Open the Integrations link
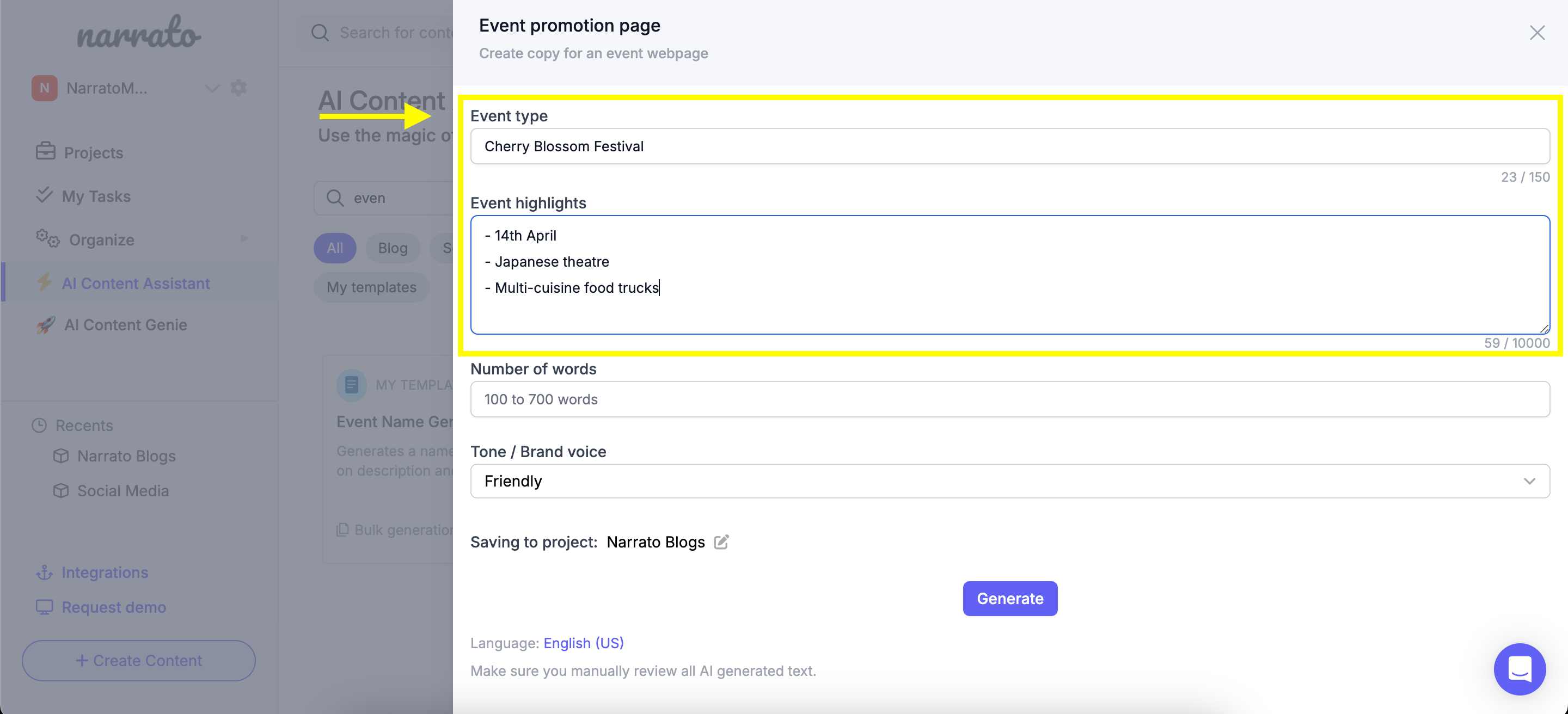Viewport: 1568px width, 714px height. [105, 573]
